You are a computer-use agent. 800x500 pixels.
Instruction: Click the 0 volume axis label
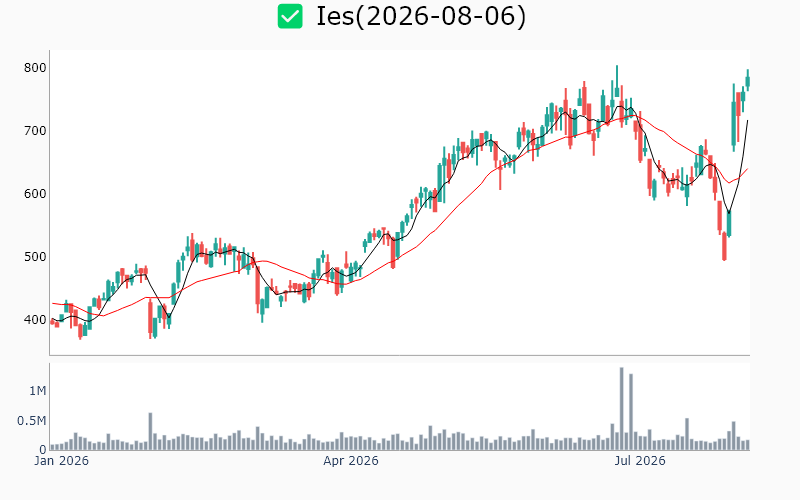click(43, 450)
